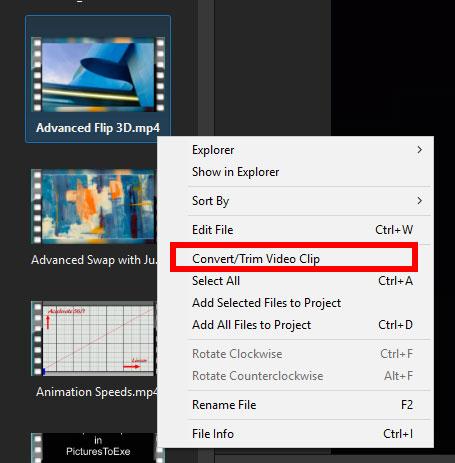Click Add All Files to Project
455x463 pixels.
pyautogui.click(x=295, y=325)
